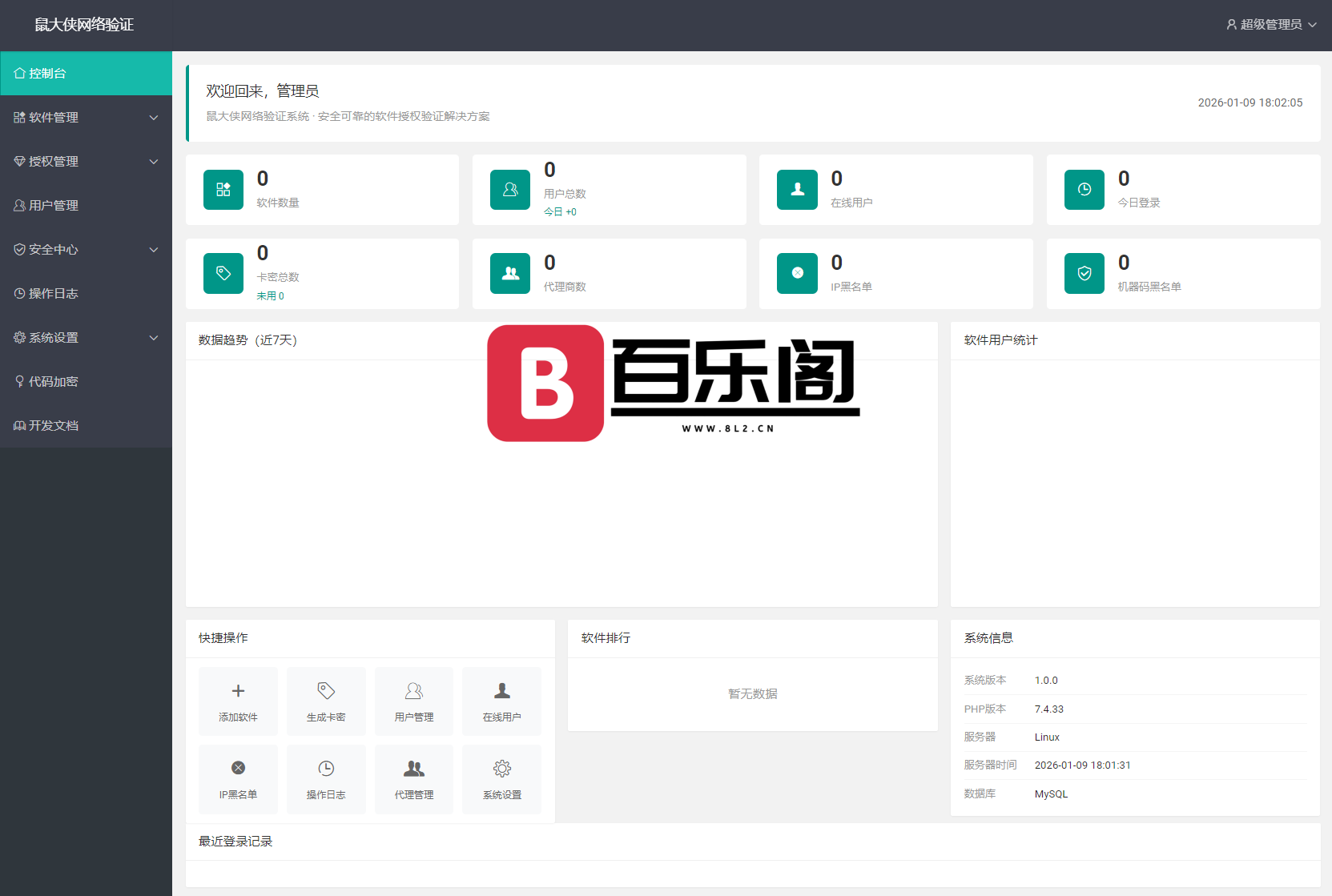Click the 鼠大侠网络验证 brand title
The image size is (1332, 896).
(x=82, y=25)
